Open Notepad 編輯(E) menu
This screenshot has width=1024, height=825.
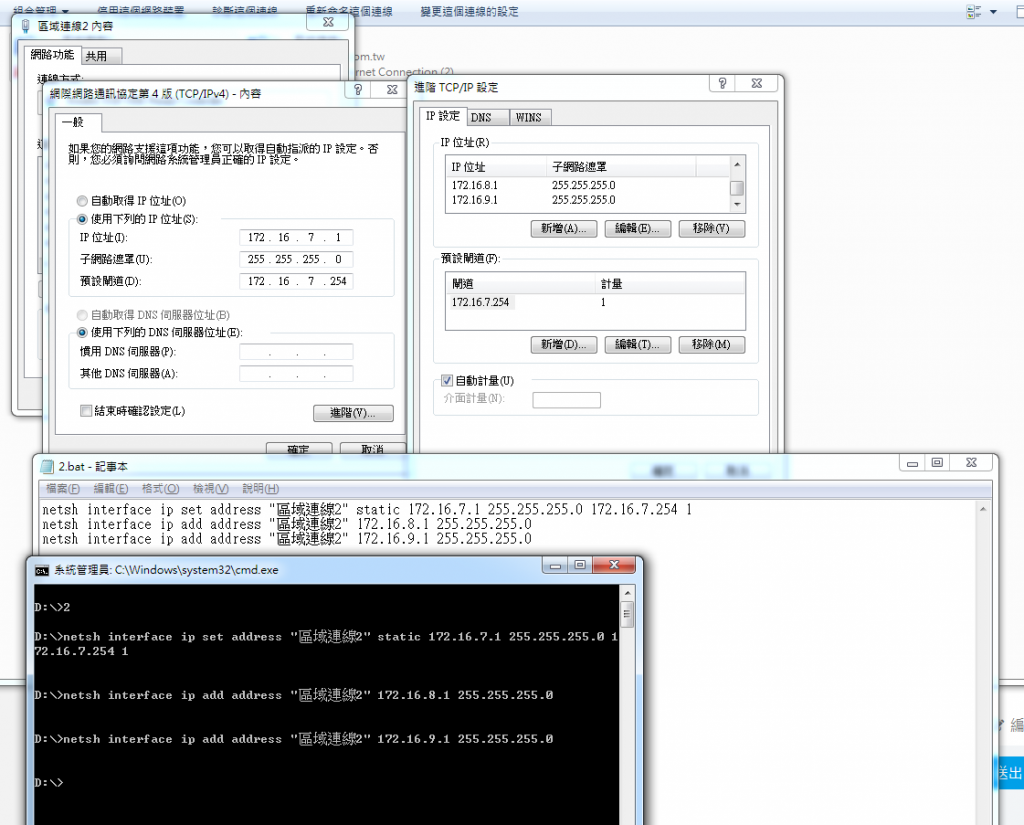[x=111, y=489]
